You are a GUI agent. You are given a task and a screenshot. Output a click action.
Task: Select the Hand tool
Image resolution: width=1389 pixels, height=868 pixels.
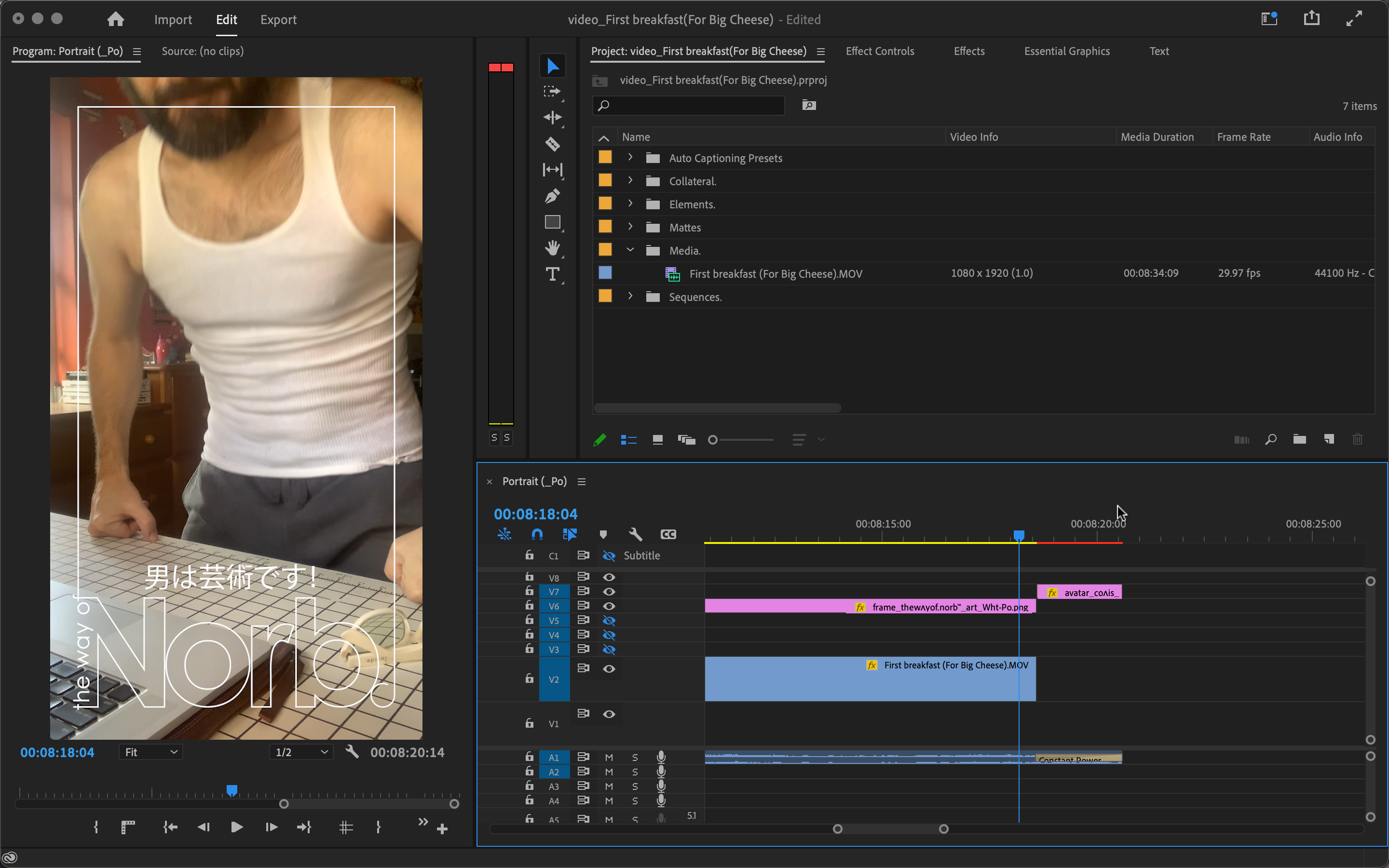tap(552, 248)
